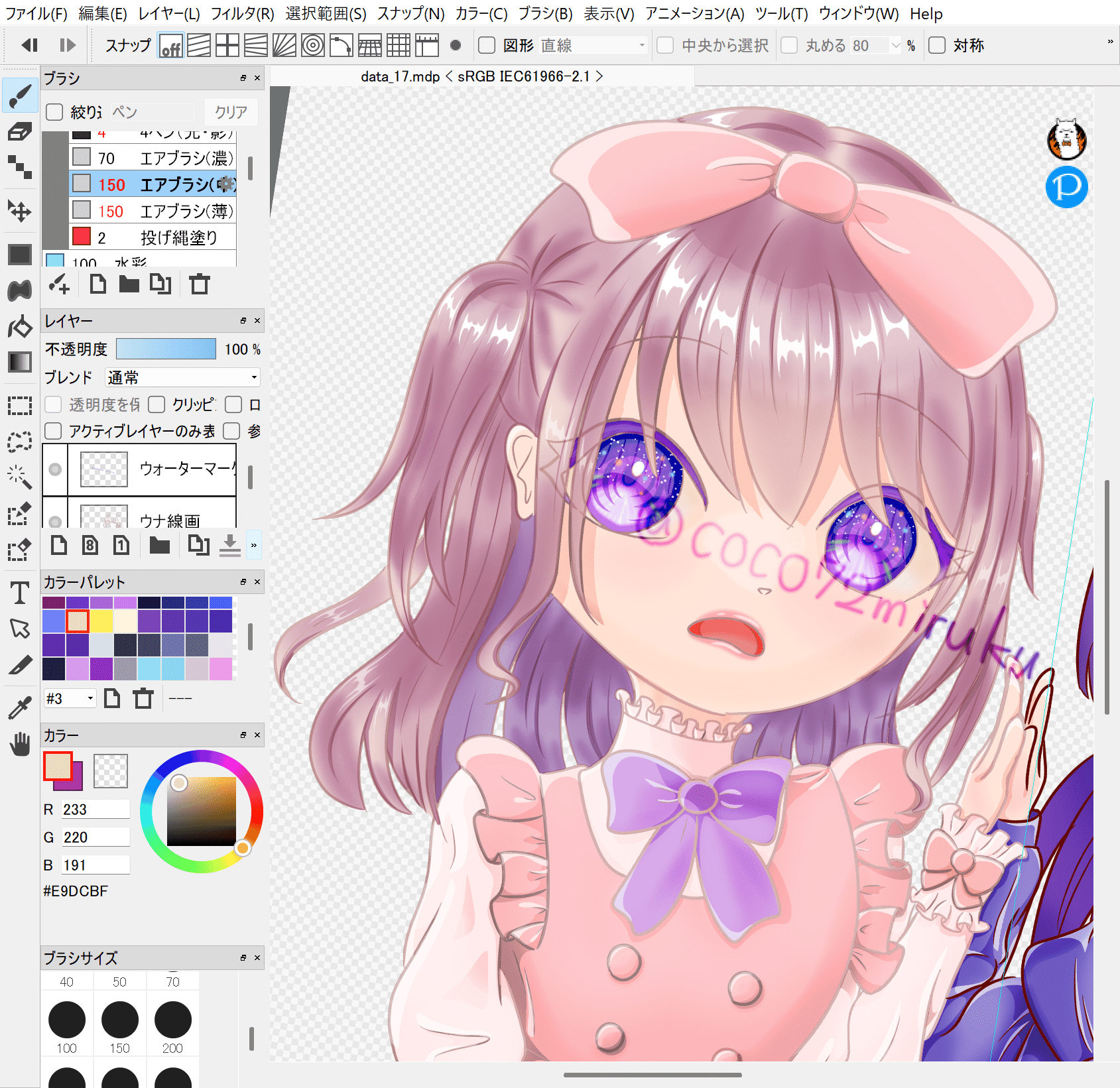Enable the 丸める rounding checkbox
The image size is (1120, 1088).
789,45
